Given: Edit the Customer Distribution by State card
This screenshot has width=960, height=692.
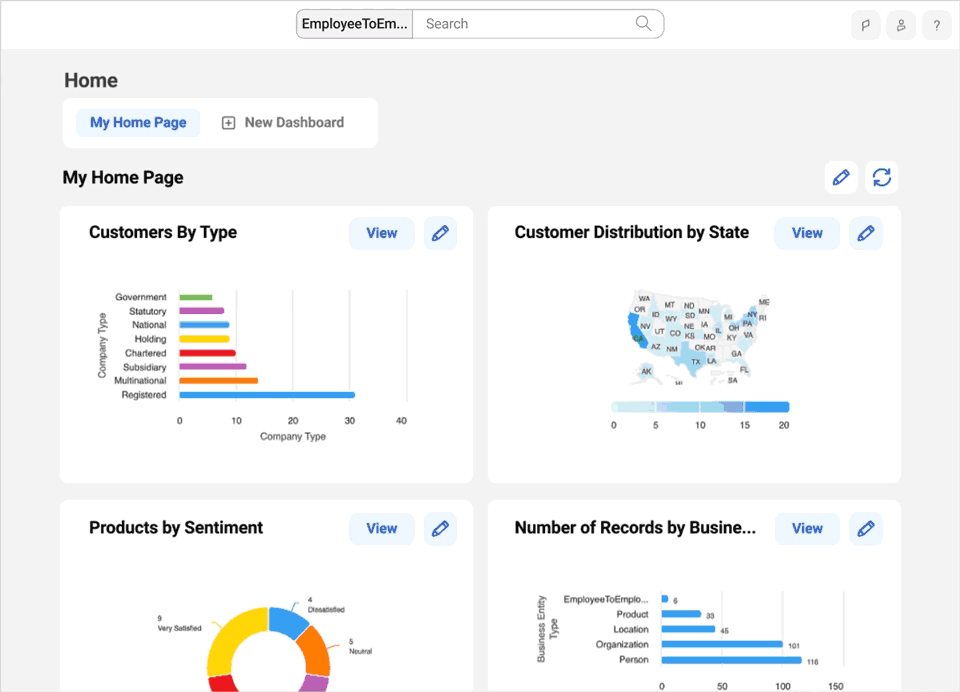Looking at the screenshot, I should 866,233.
